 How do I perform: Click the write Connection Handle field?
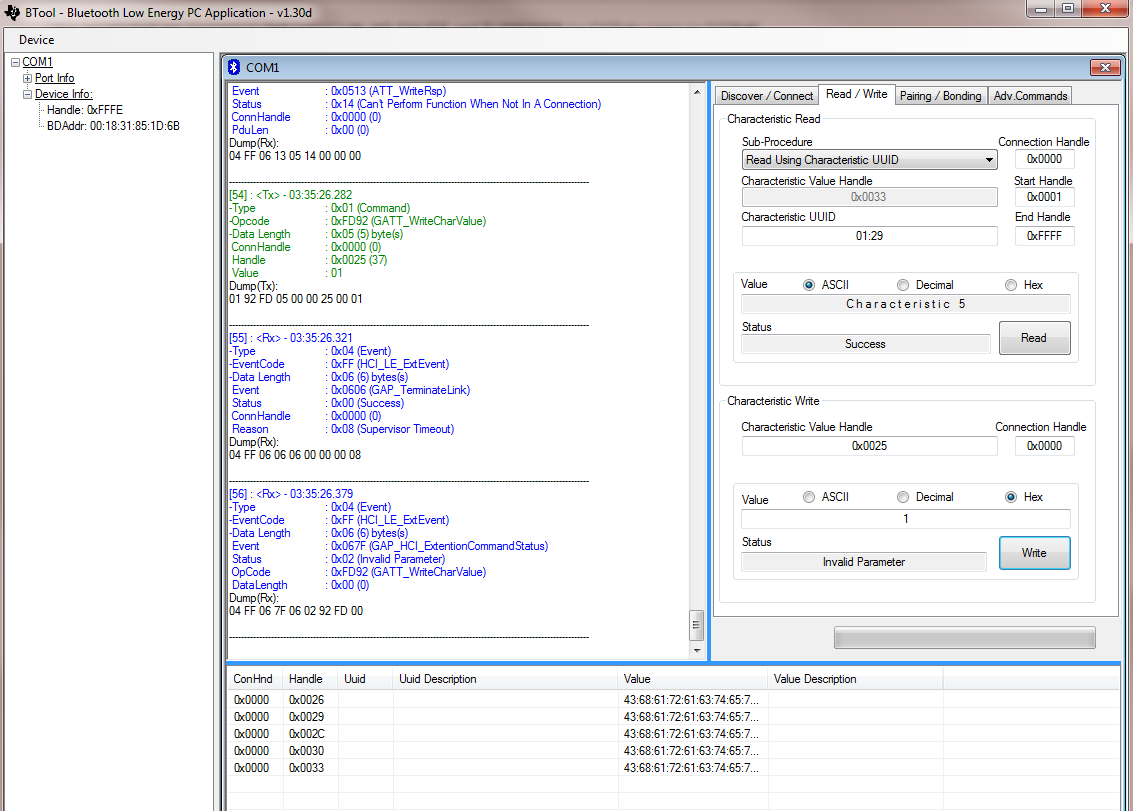(x=1044, y=446)
